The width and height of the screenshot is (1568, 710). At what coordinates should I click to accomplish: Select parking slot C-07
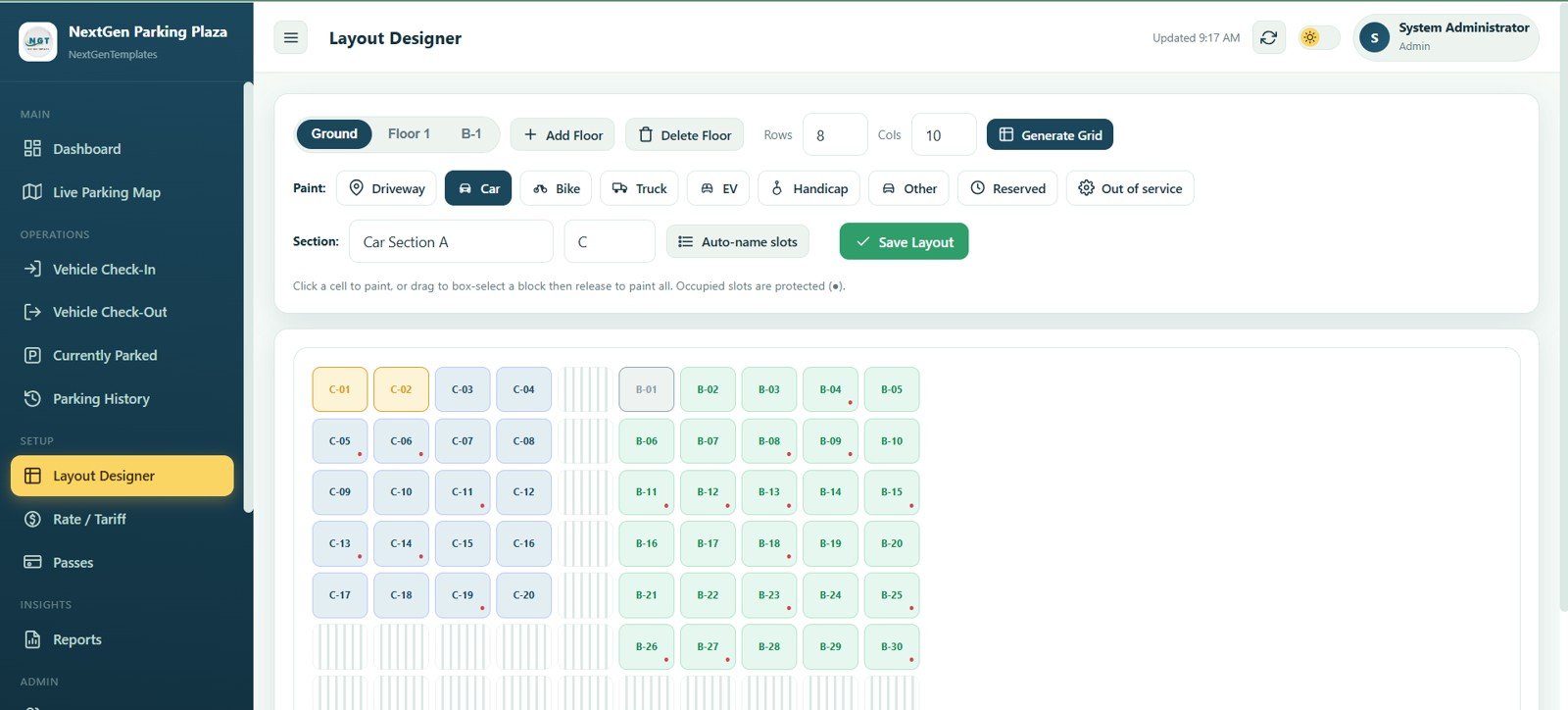click(463, 441)
